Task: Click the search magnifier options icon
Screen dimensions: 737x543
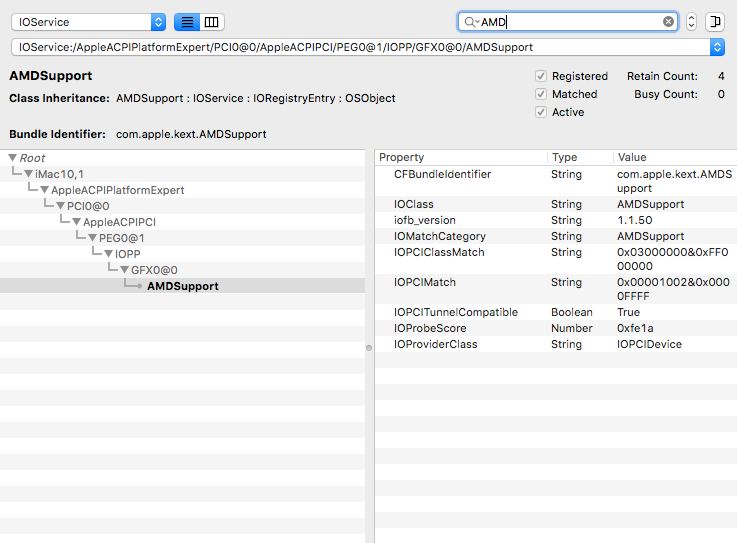Action: [x=471, y=22]
